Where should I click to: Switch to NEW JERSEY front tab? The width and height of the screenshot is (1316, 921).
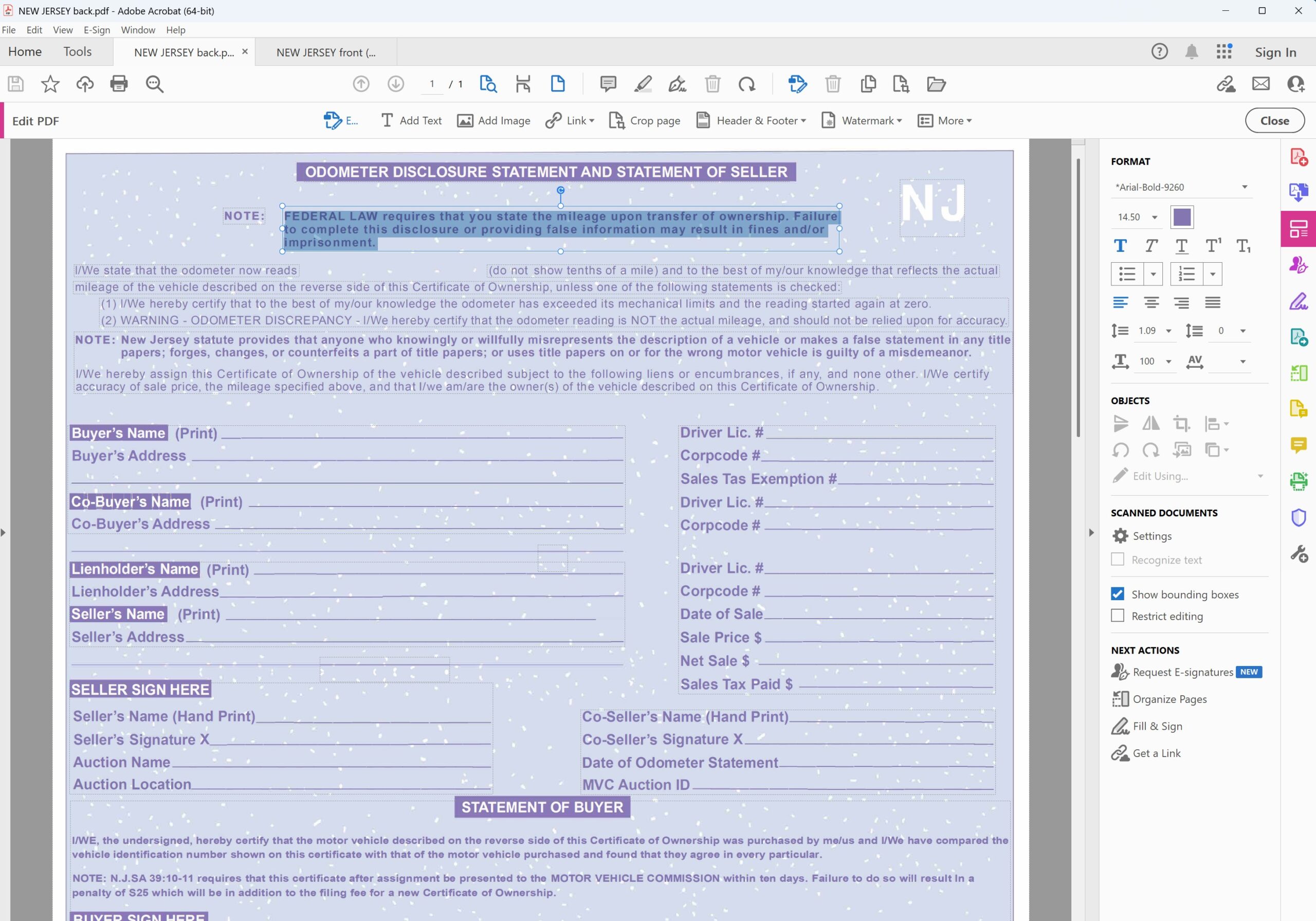[x=325, y=52]
